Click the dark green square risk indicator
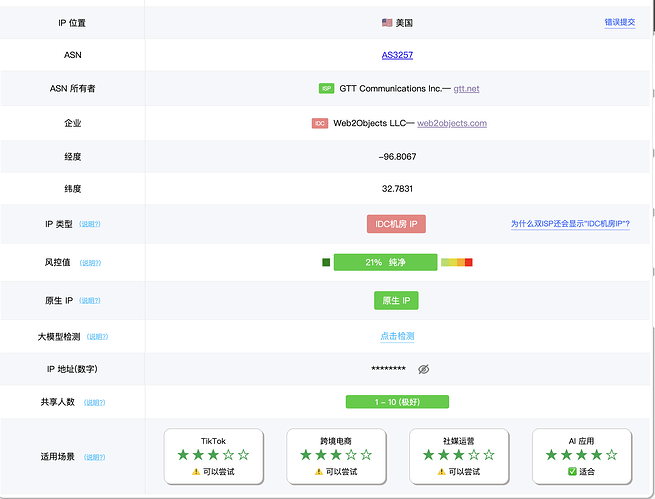Viewport: 655px width, 499px height. (326, 262)
